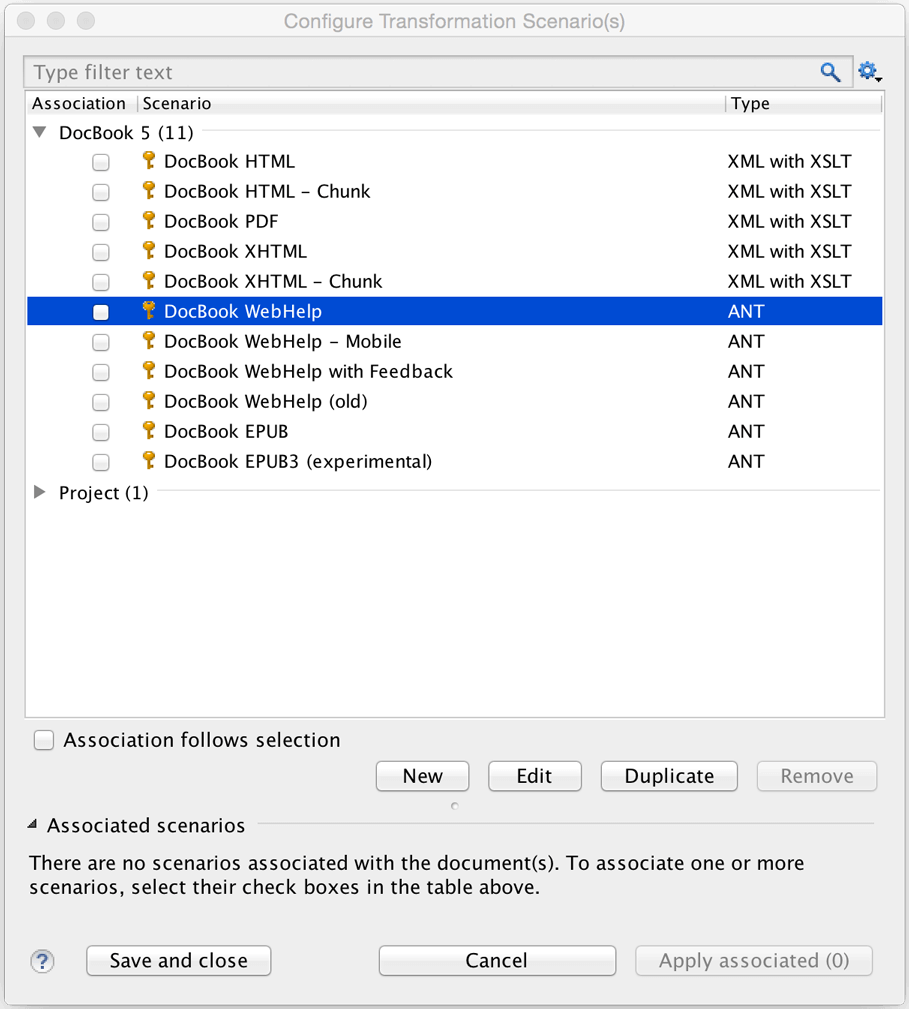Check the DocBook WebHelp association box
The image size is (909, 1009).
pos(101,312)
